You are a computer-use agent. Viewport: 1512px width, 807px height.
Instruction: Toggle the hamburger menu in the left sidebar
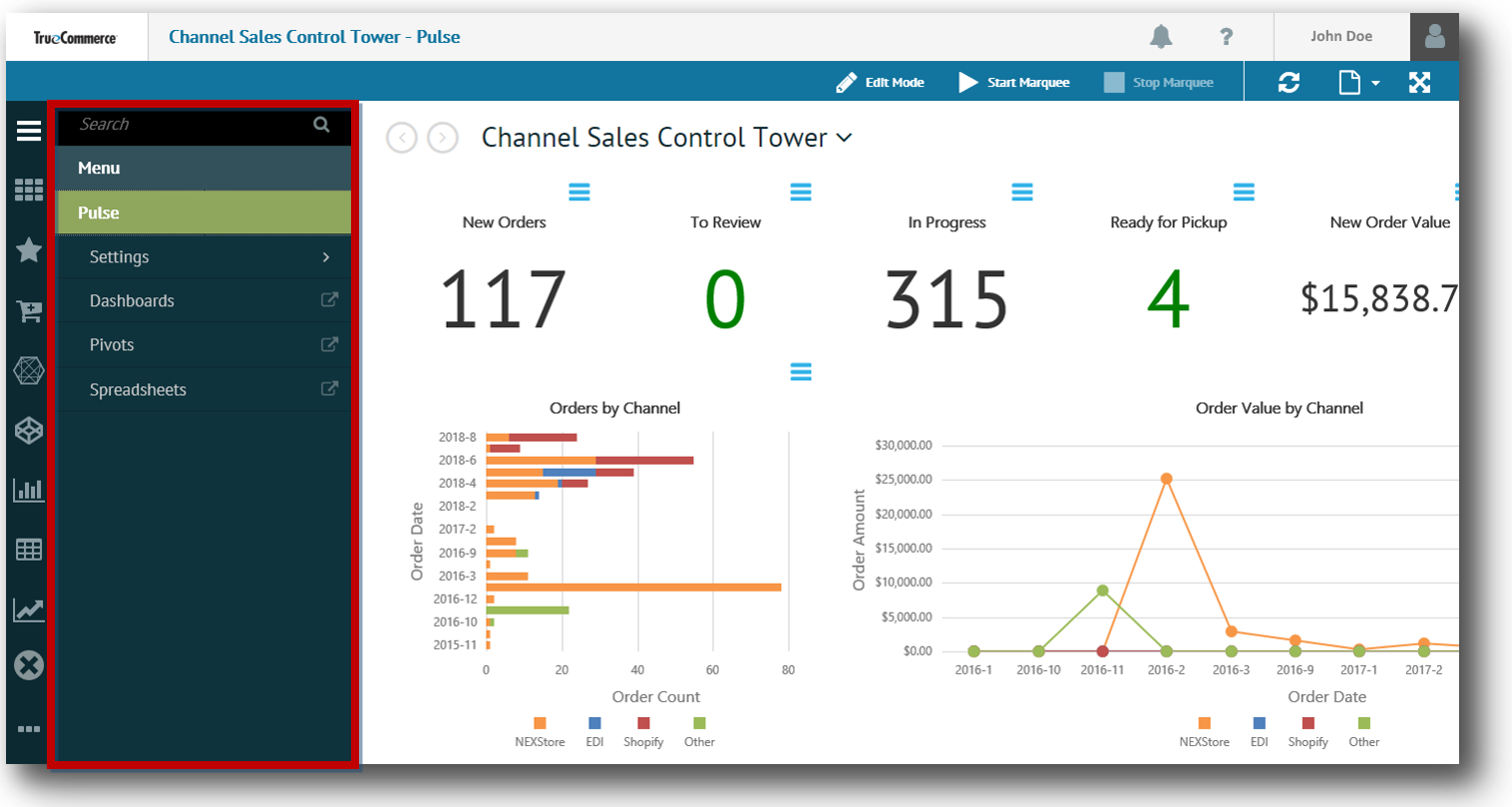pyautogui.click(x=29, y=131)
